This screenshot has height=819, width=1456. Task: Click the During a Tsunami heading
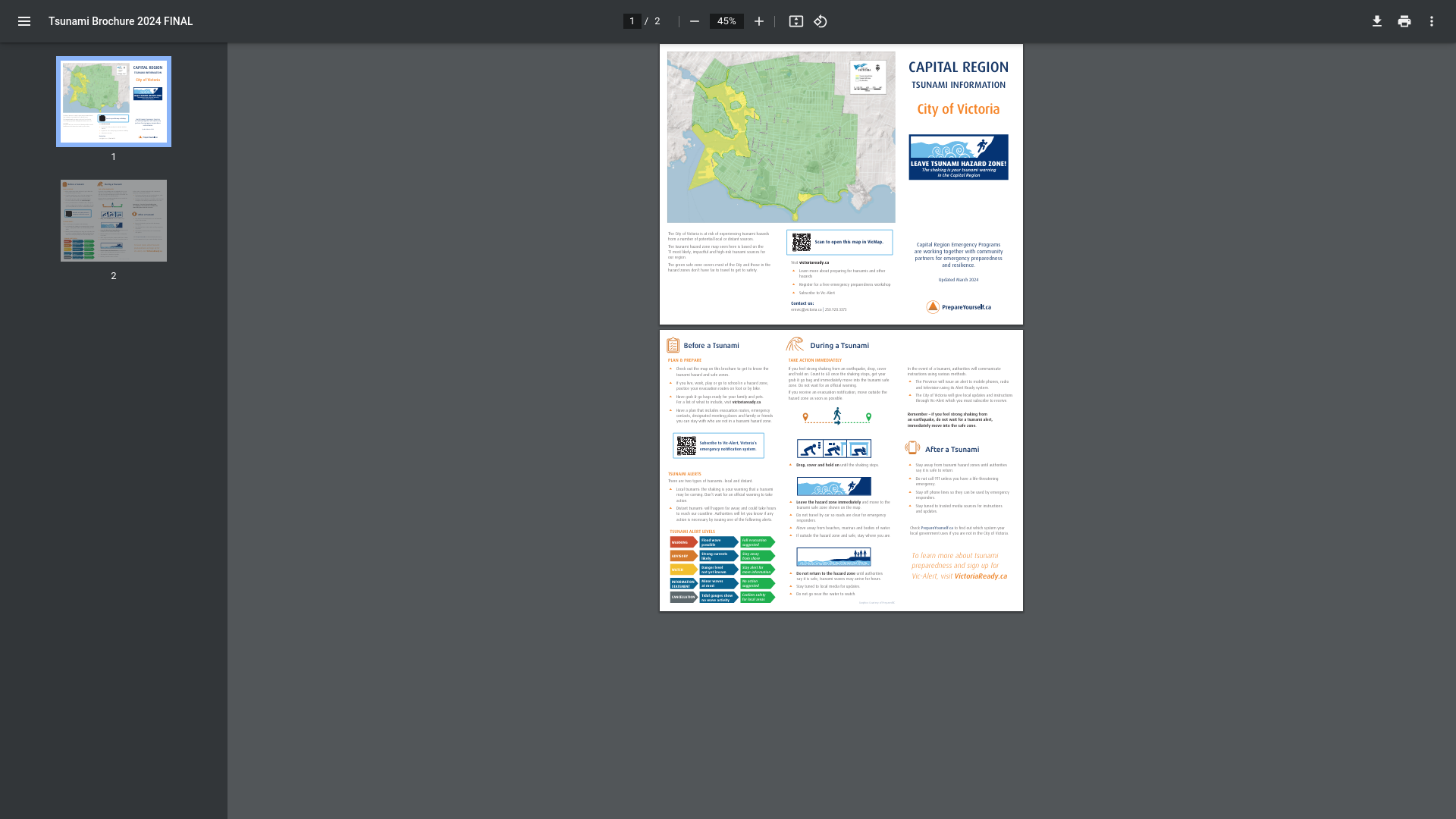pos(839,346)
